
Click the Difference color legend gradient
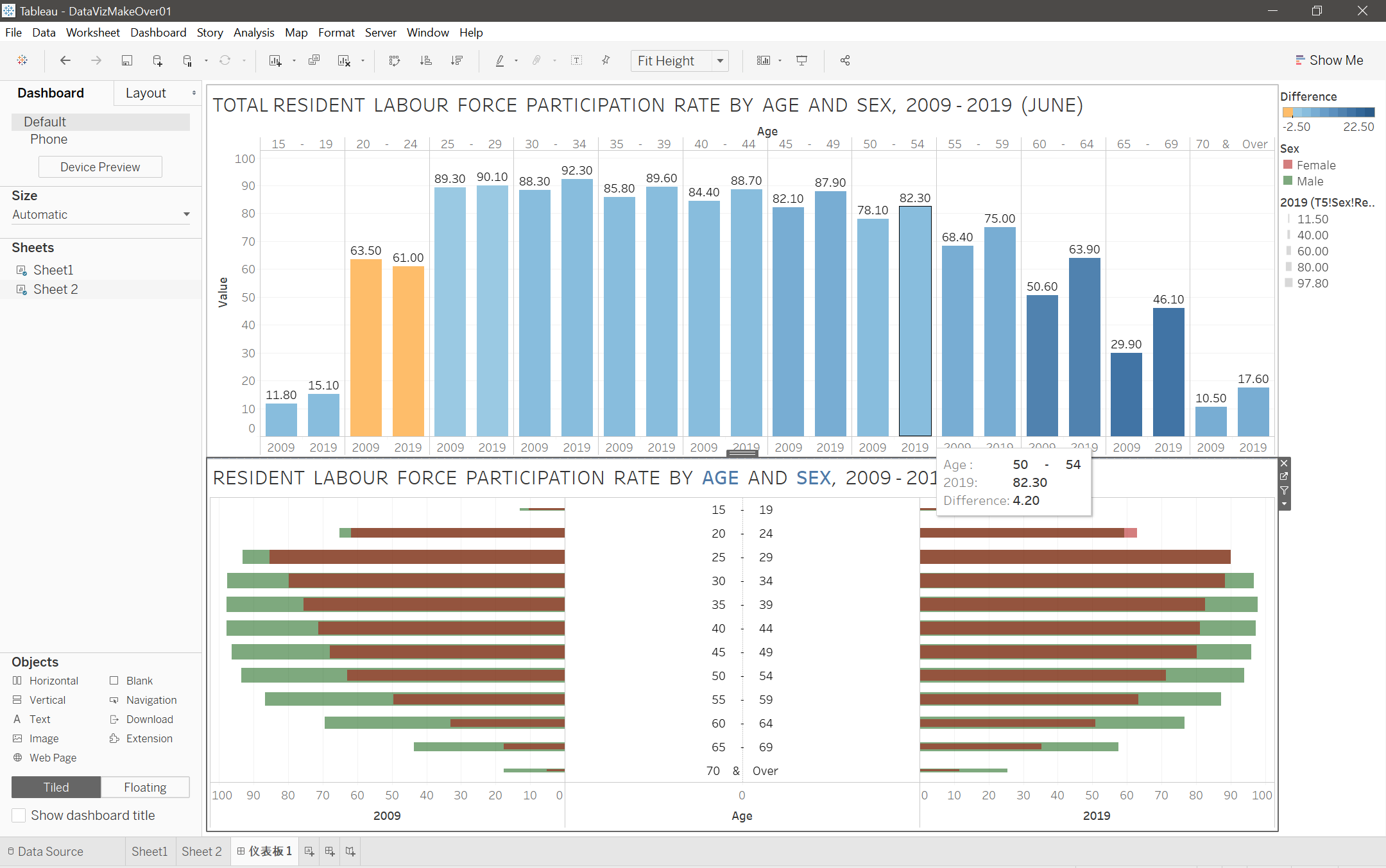point(1328,112)
